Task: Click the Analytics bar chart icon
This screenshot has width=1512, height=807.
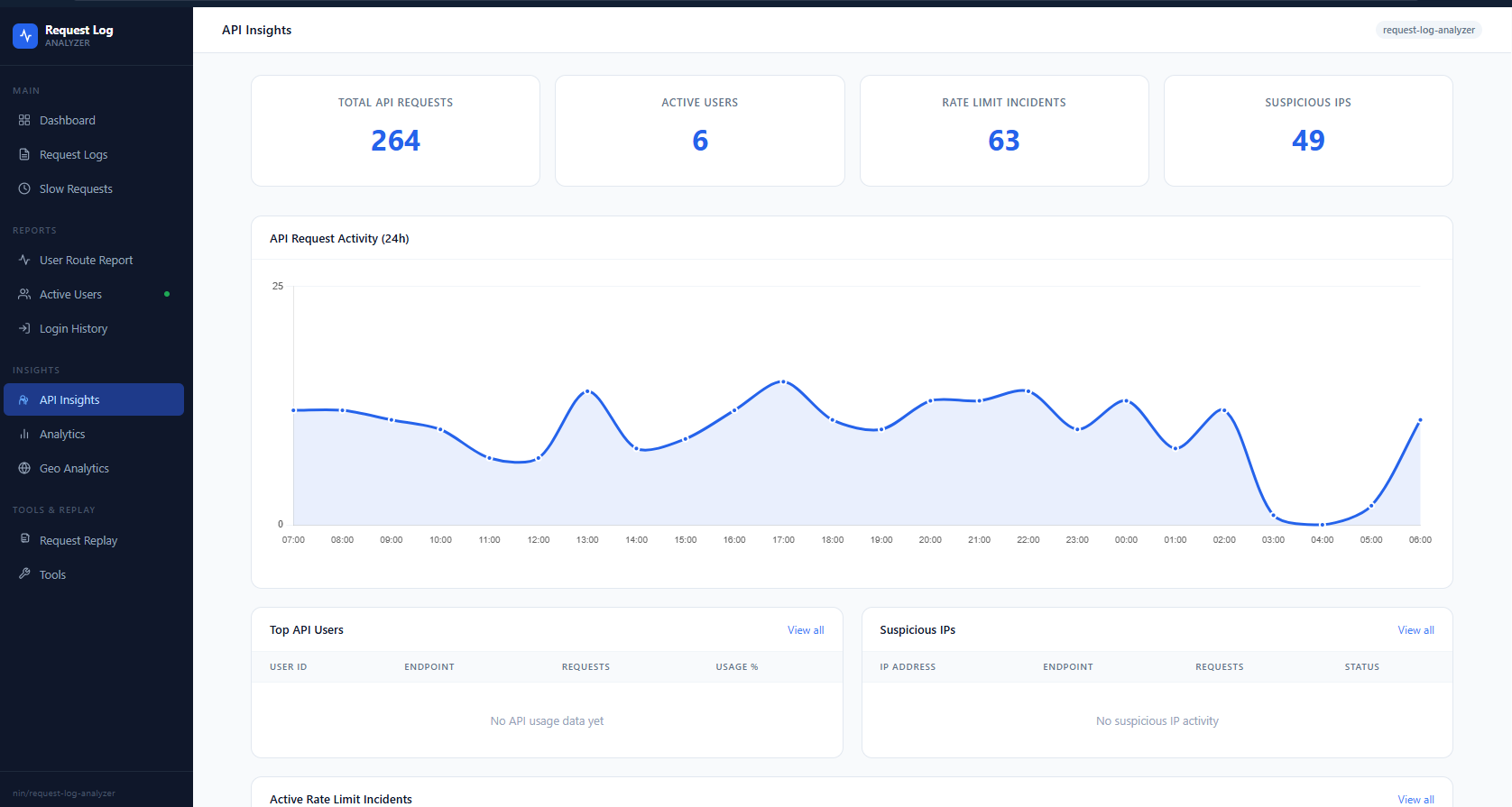Action: pyautogui.click(x=24, y=434)
